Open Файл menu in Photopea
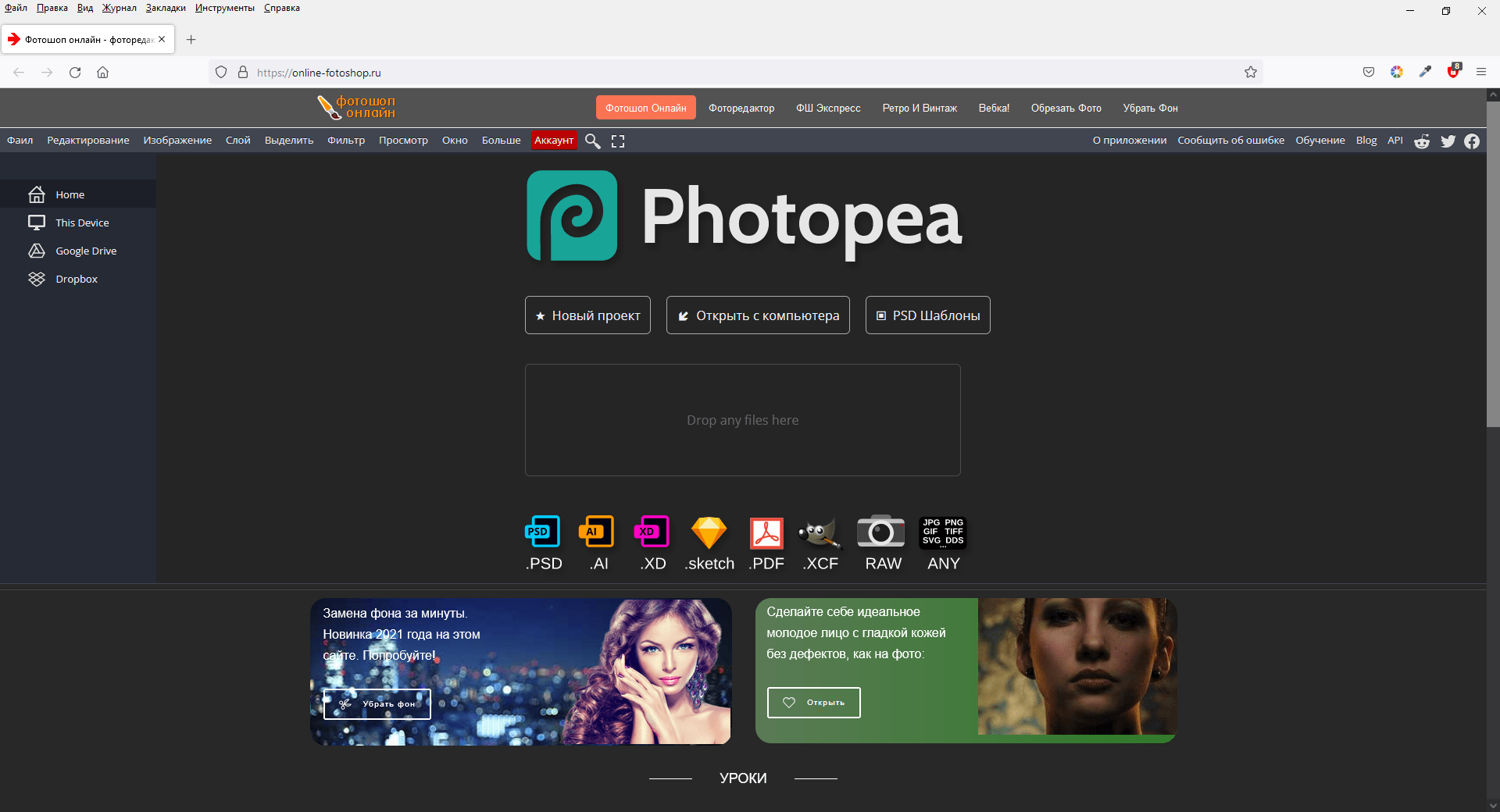Viewport: 1500px width, 812px height. (20, 141)
